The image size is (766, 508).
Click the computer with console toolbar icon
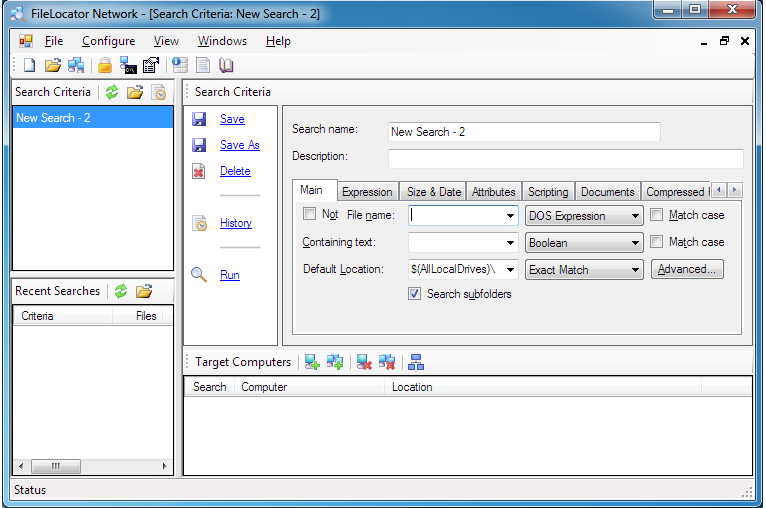[128, 65]
